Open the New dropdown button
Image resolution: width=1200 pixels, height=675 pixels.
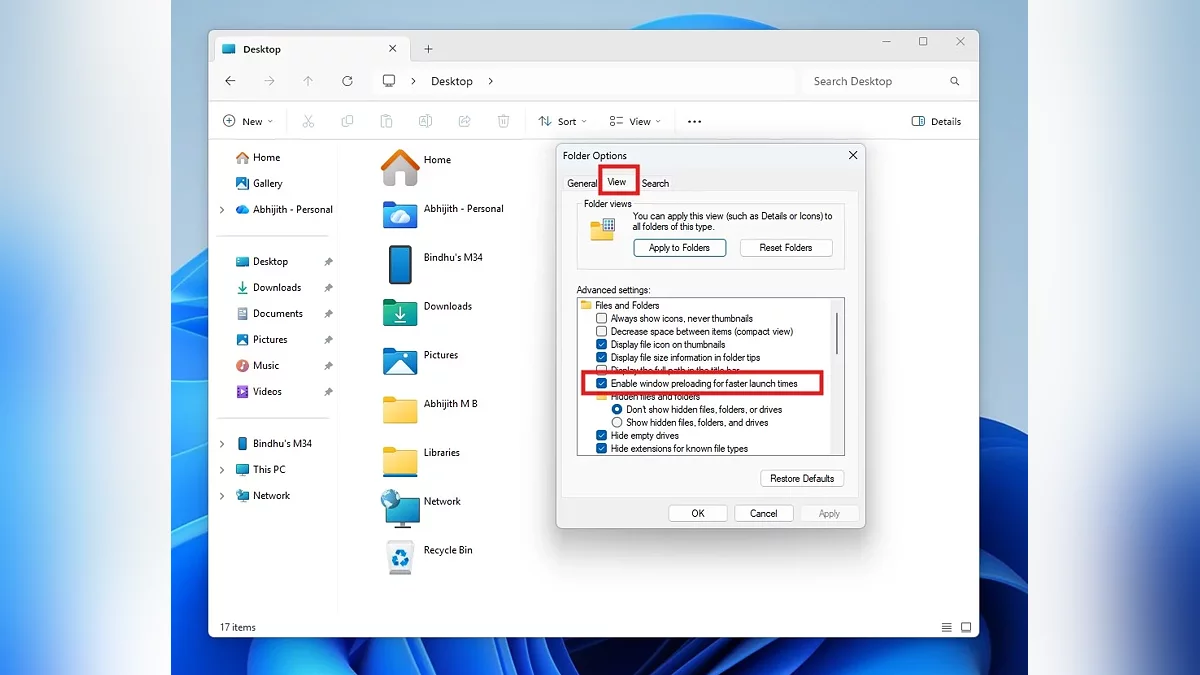pos(247,121)
